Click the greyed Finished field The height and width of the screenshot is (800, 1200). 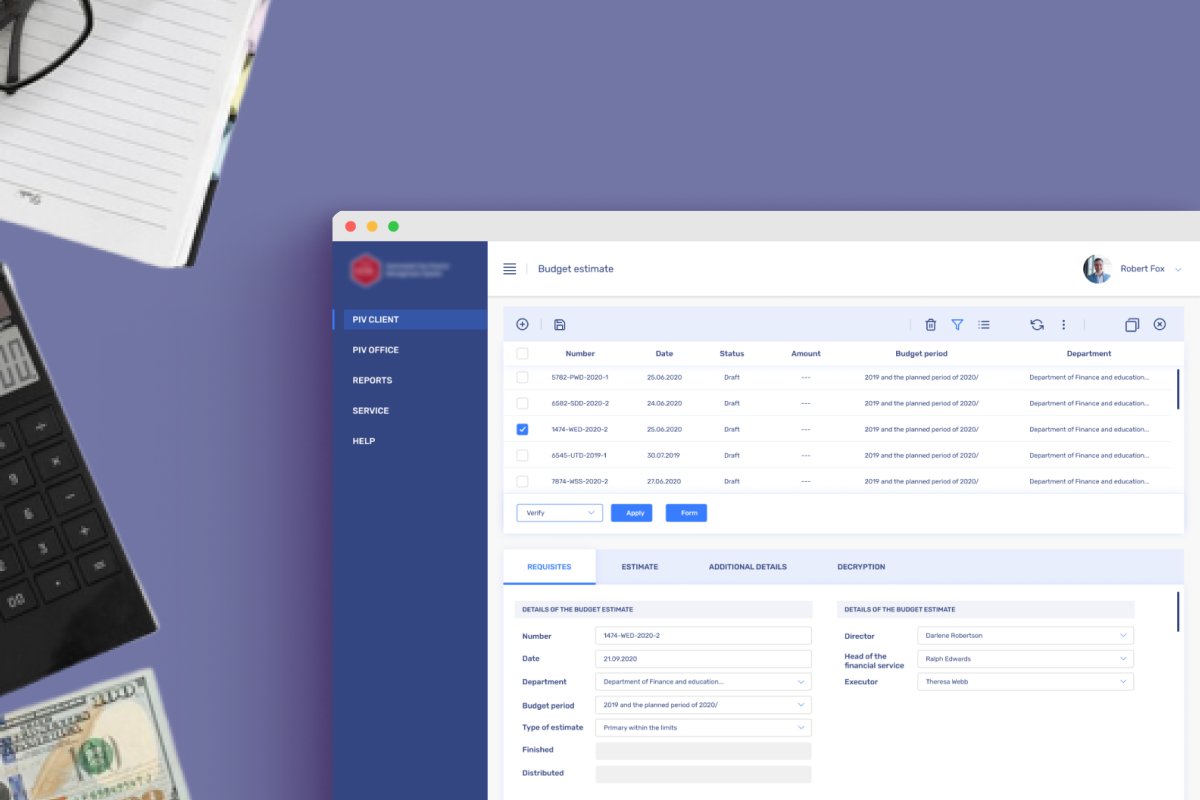click(703, 751)
